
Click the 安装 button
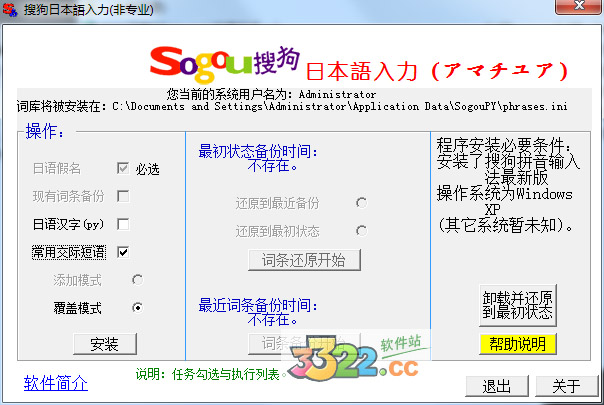point(105,344)
